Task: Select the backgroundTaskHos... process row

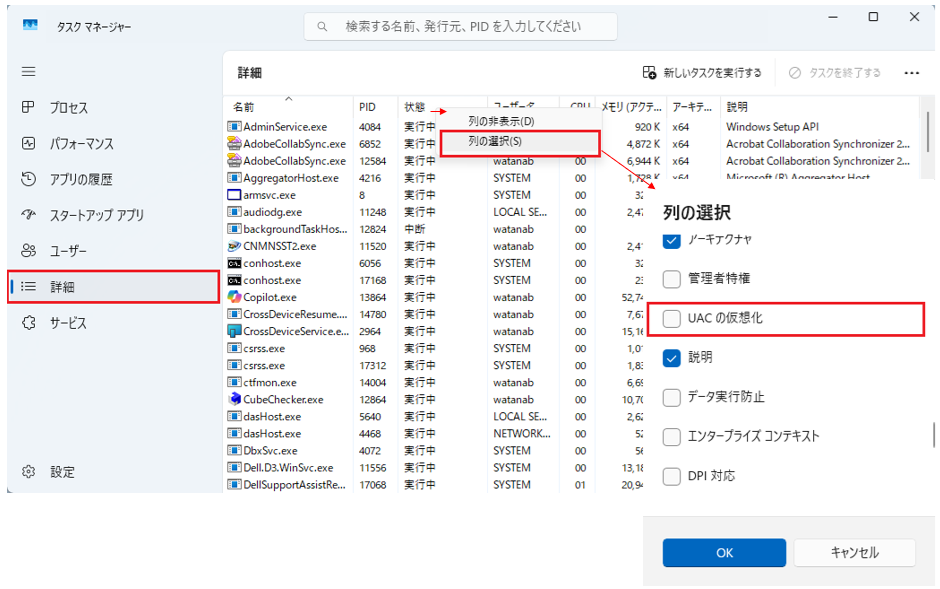Action: point(435,229)
